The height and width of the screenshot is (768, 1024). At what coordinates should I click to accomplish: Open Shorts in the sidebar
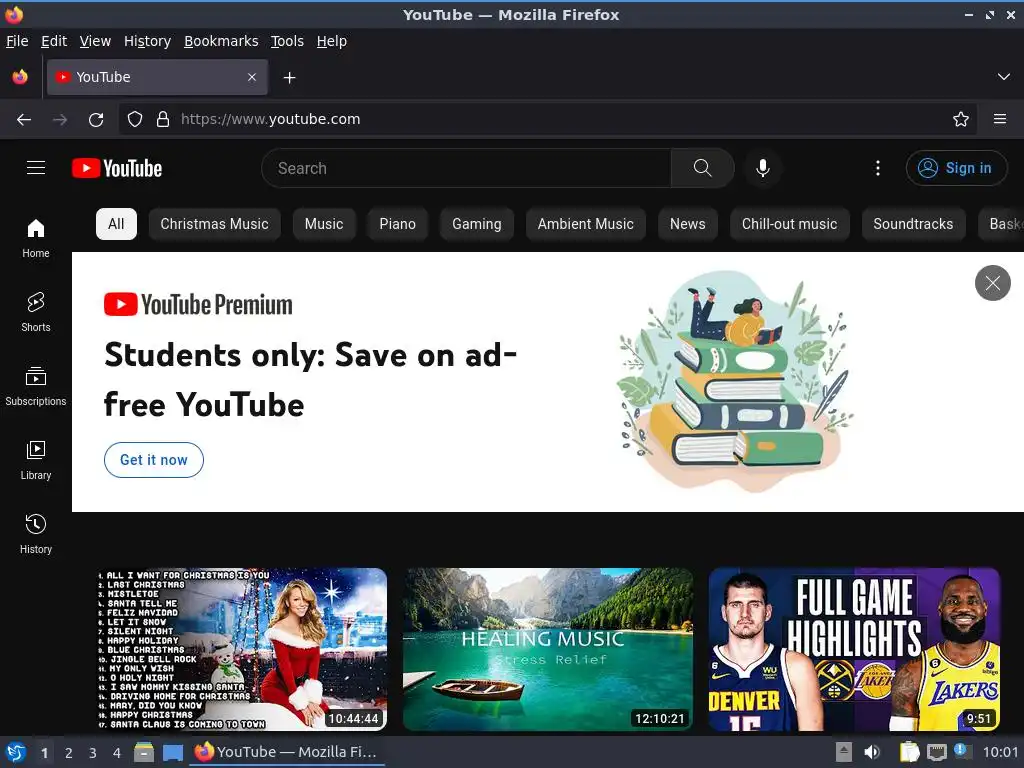[36, 312]
